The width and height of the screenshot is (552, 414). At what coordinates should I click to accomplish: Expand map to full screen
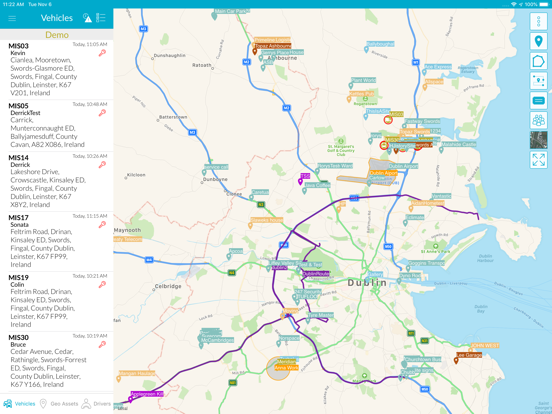point(538,159)
